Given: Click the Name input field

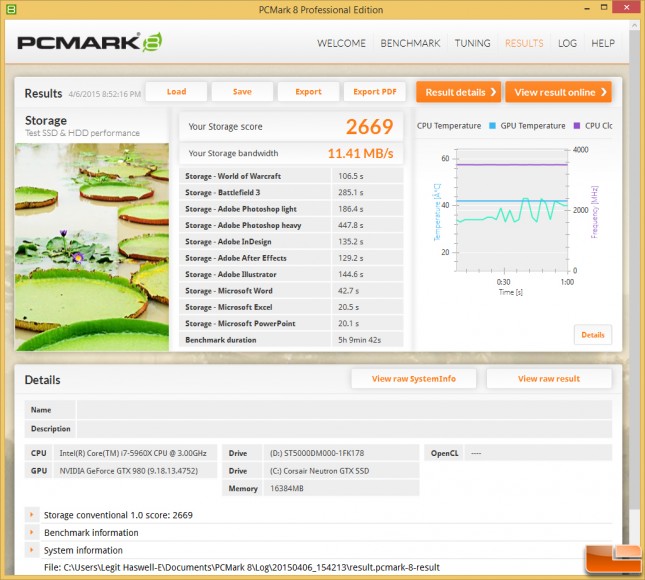Looking at the screenshot, I should (344, 410).
